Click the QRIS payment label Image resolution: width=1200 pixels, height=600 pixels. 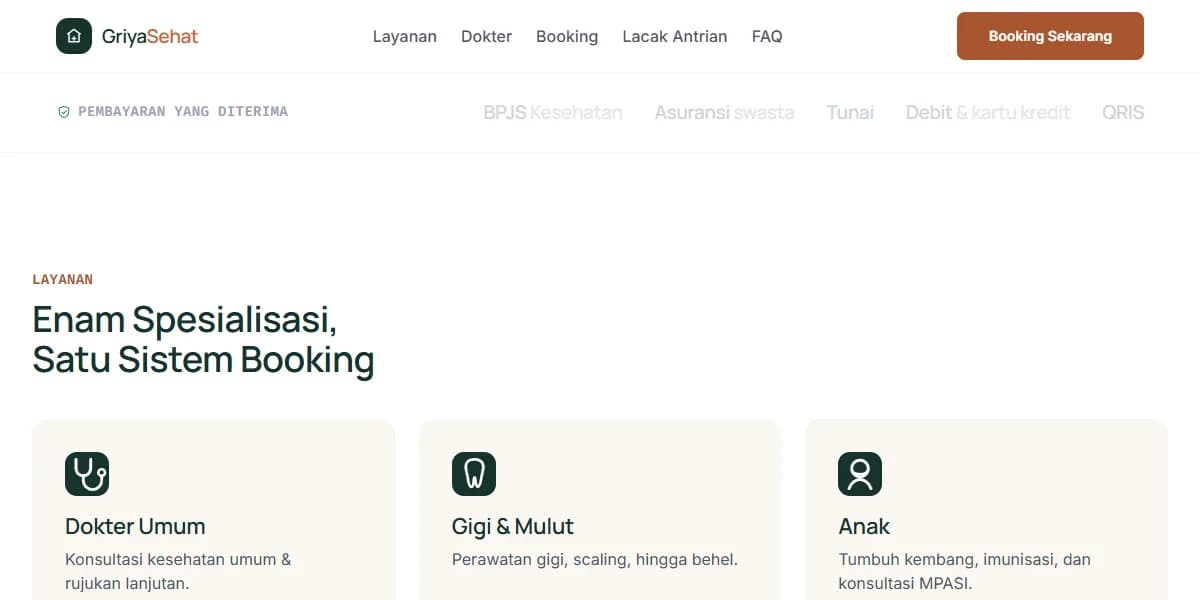pyautogui.click(x=1123, y=112)
